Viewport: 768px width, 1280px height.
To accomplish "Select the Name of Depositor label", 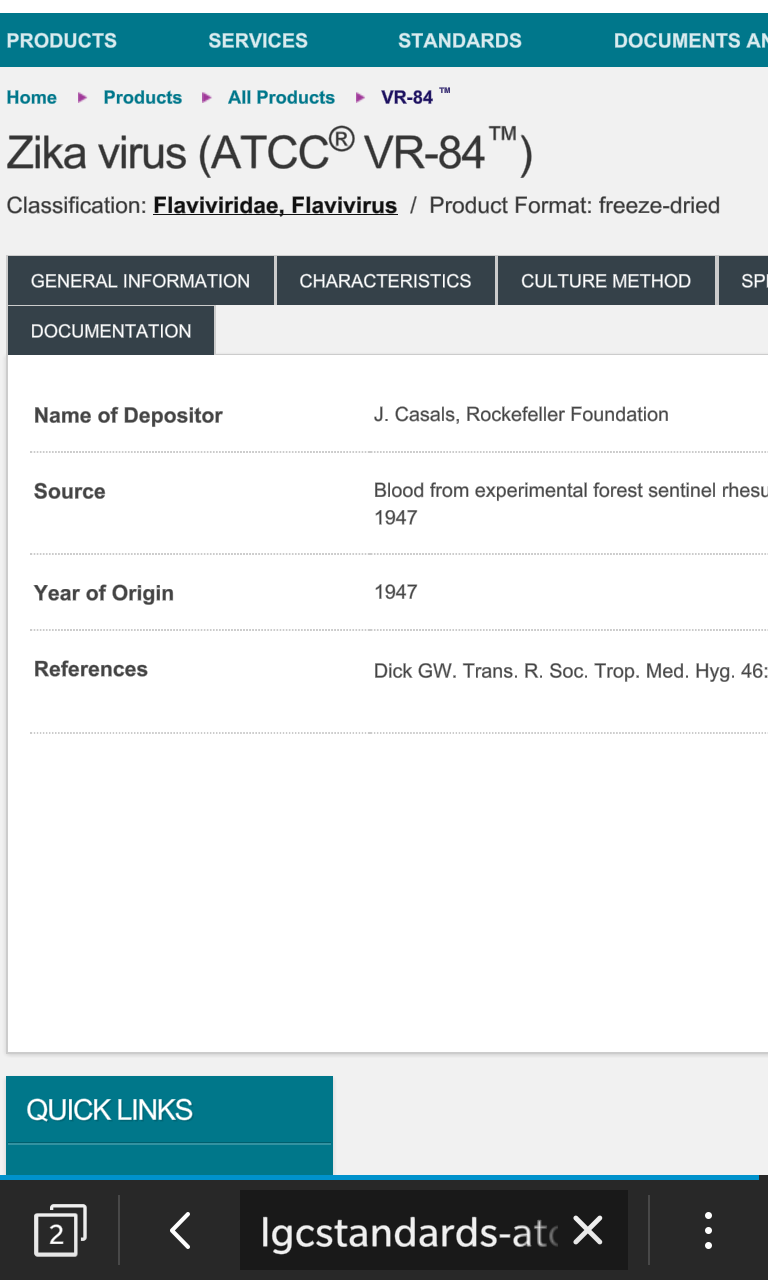I will (128, 416).
